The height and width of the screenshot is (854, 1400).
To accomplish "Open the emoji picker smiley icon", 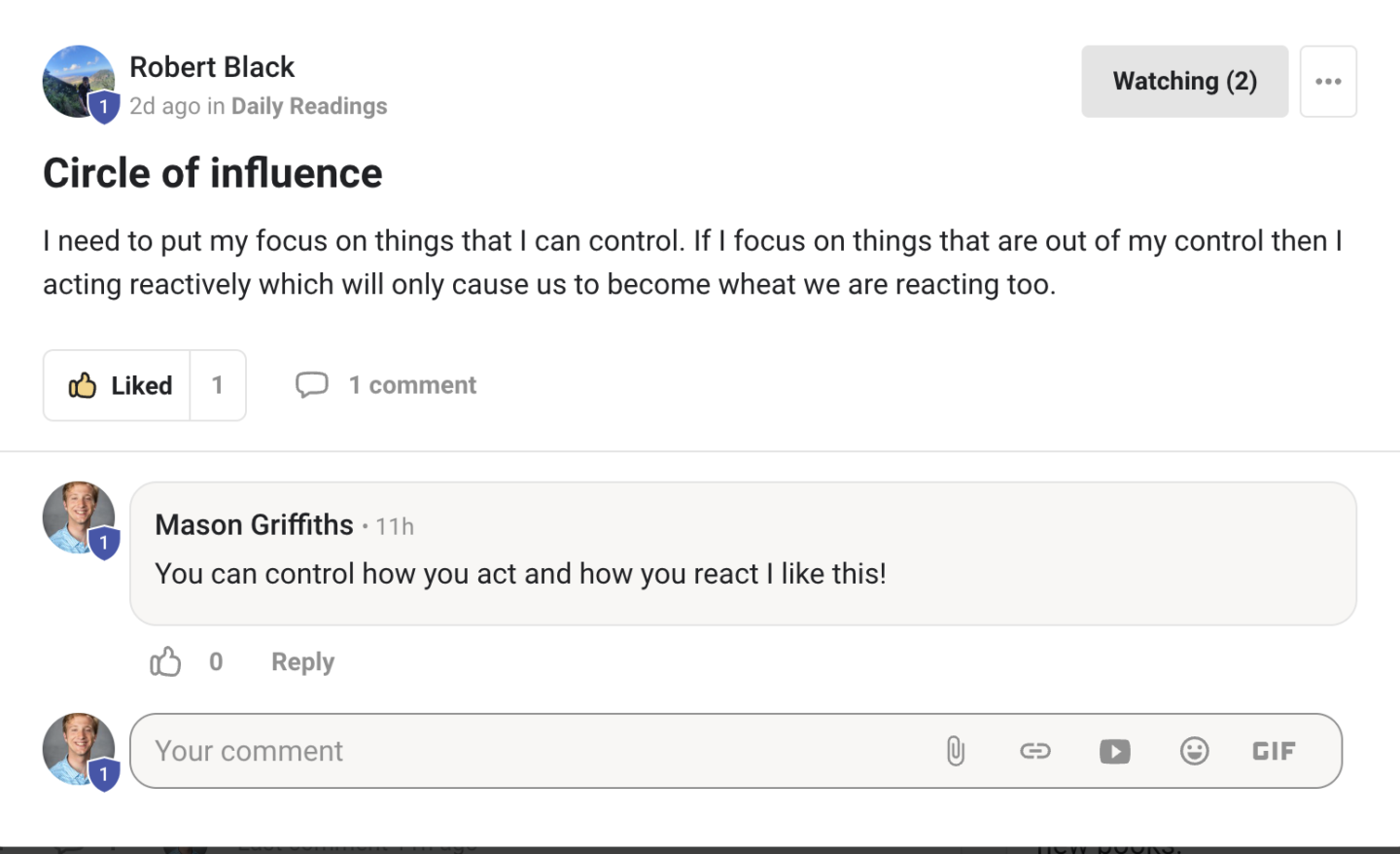I will click(1195, 751).
